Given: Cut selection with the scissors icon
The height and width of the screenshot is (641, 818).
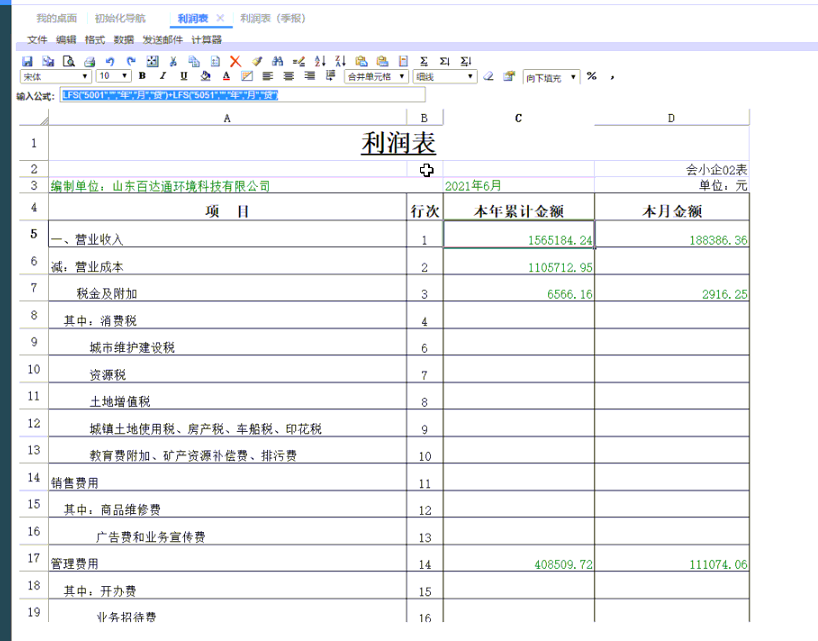Looking at the screenshot, I should [173, 62].
